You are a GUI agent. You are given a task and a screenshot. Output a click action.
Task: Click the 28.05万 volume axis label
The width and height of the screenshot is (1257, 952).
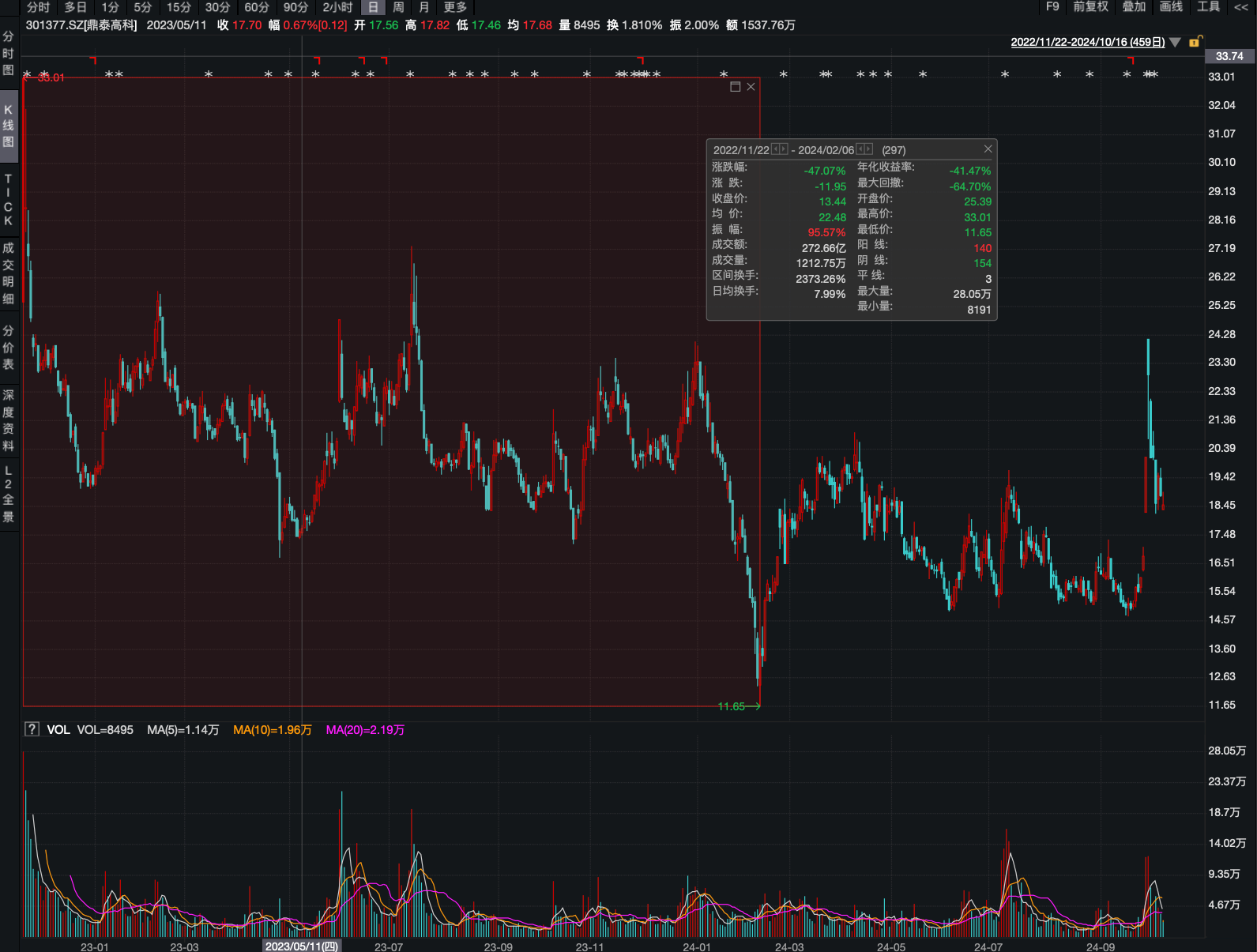pos(1227,751)
